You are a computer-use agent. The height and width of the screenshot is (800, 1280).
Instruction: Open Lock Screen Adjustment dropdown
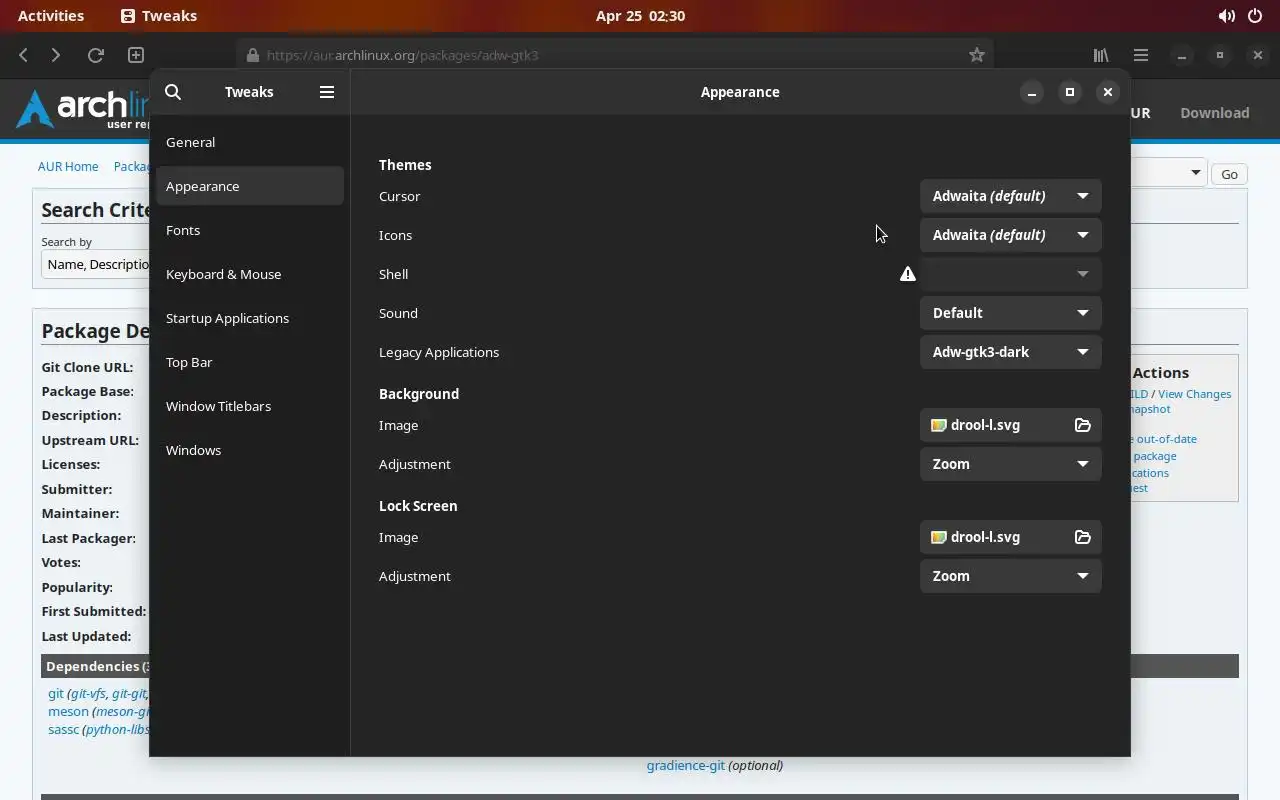(1010, 576)
